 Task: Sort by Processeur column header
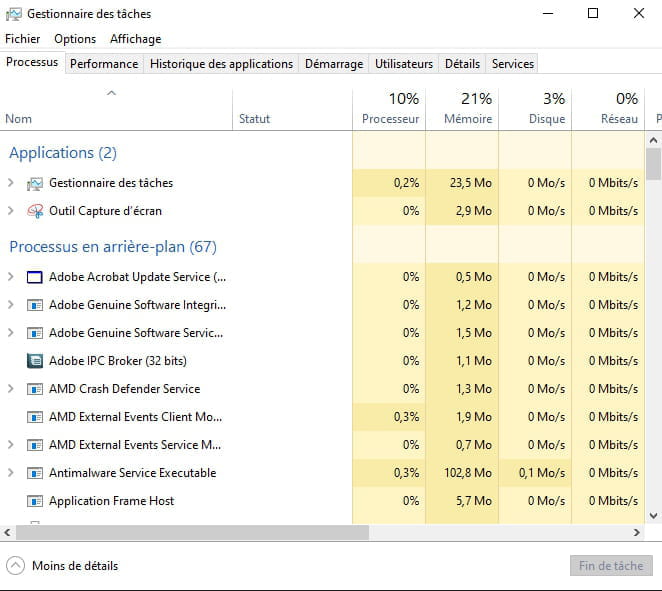pyautogui.click(x=389, y=109)
